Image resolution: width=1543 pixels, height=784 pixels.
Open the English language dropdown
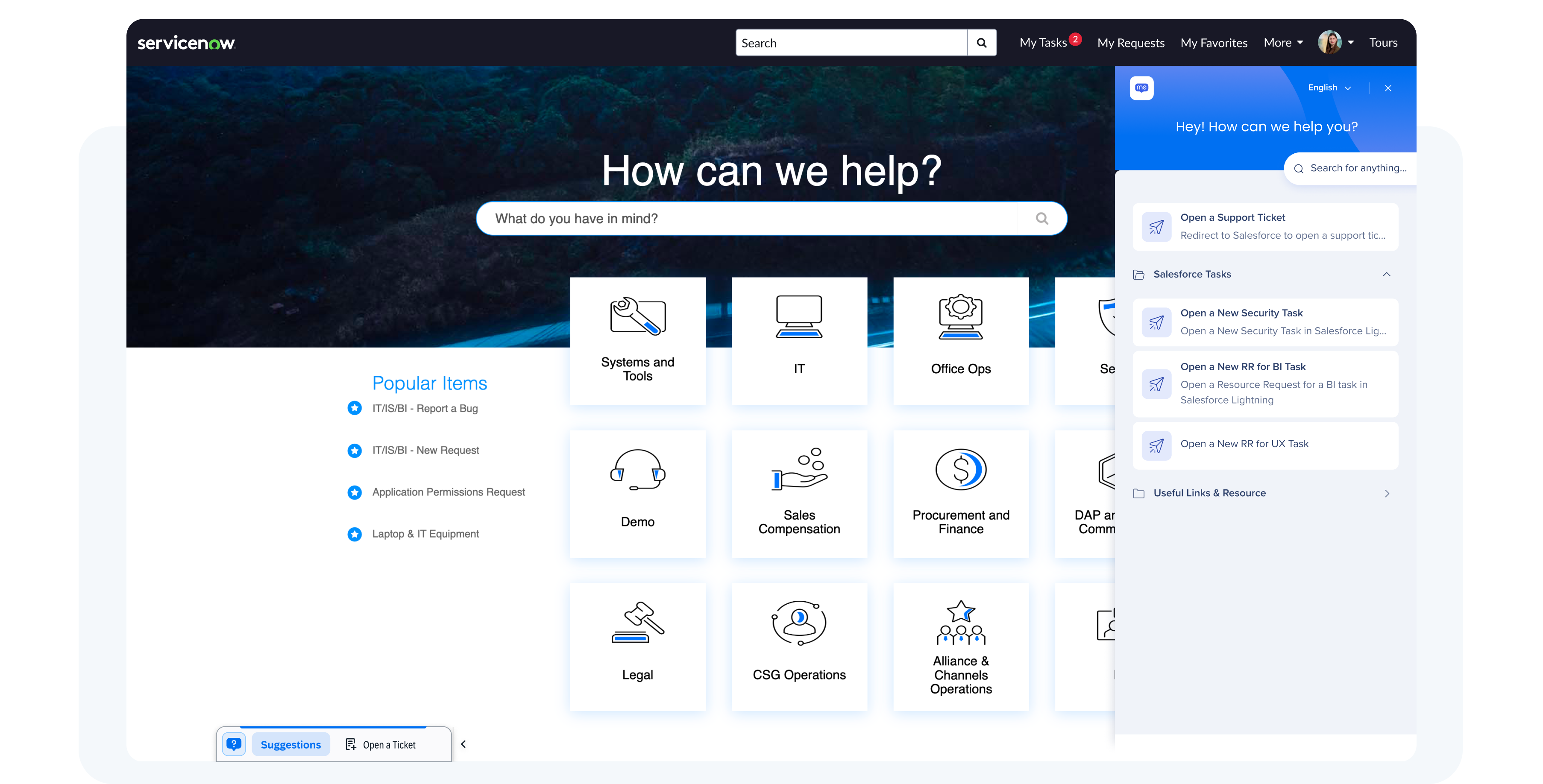point(1329,88)
